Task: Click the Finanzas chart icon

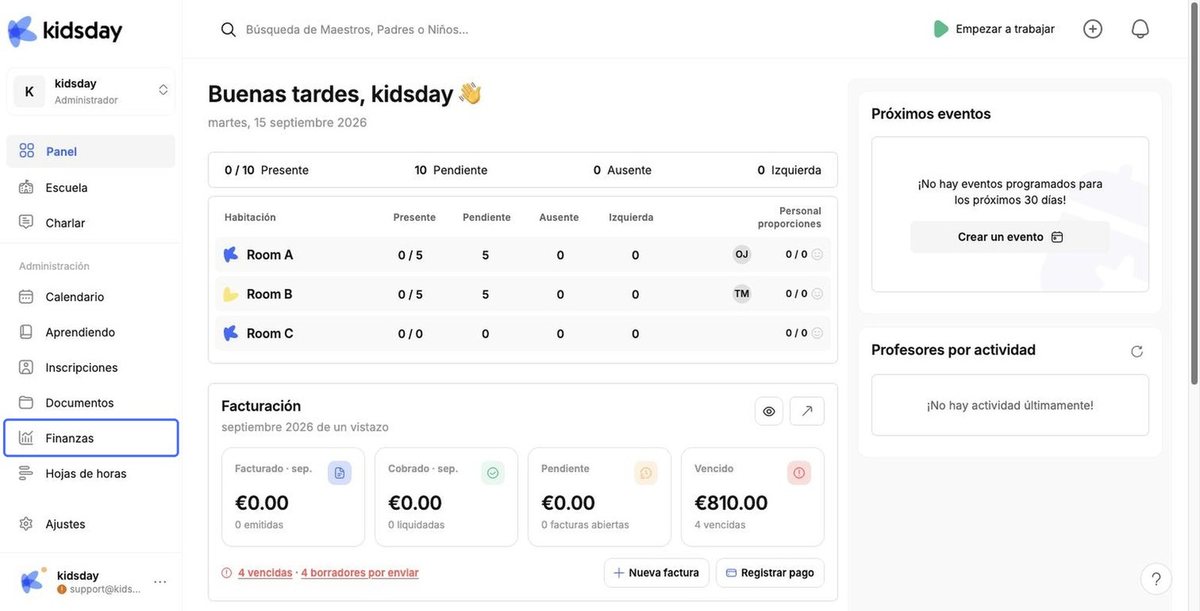Action: pyautogui.click(x=26, y=438)
